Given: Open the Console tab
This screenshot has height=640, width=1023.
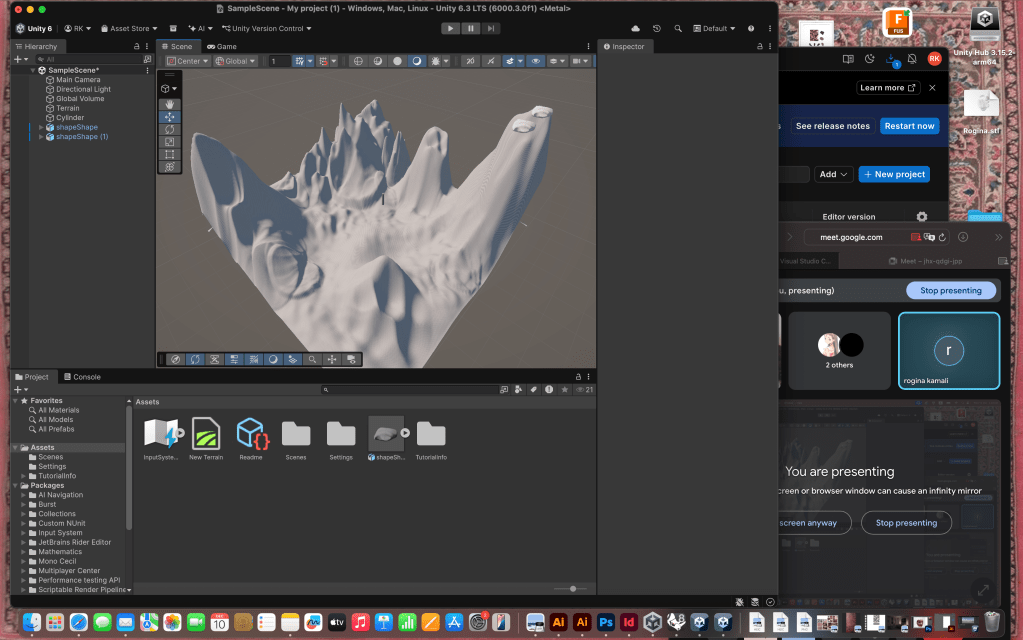Looking at the screenshot, I should pos(82,377).
